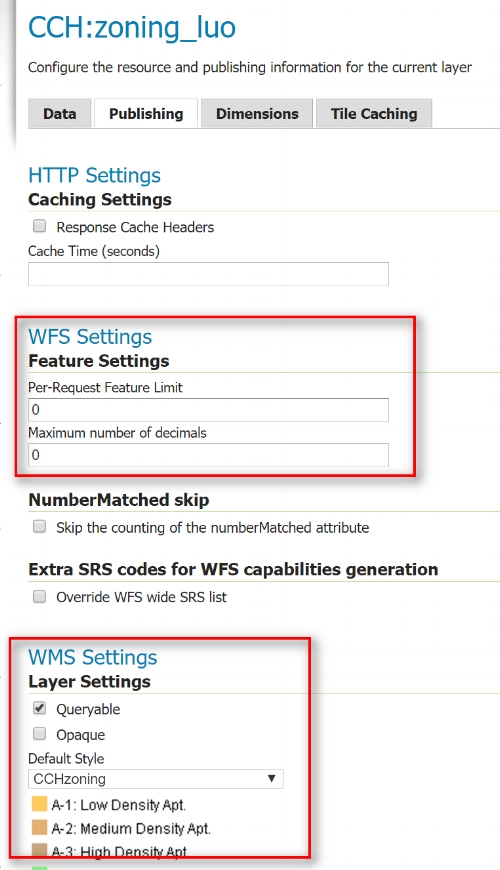
Task: Select the Publishing tab
Action: (x=146, y=114)
